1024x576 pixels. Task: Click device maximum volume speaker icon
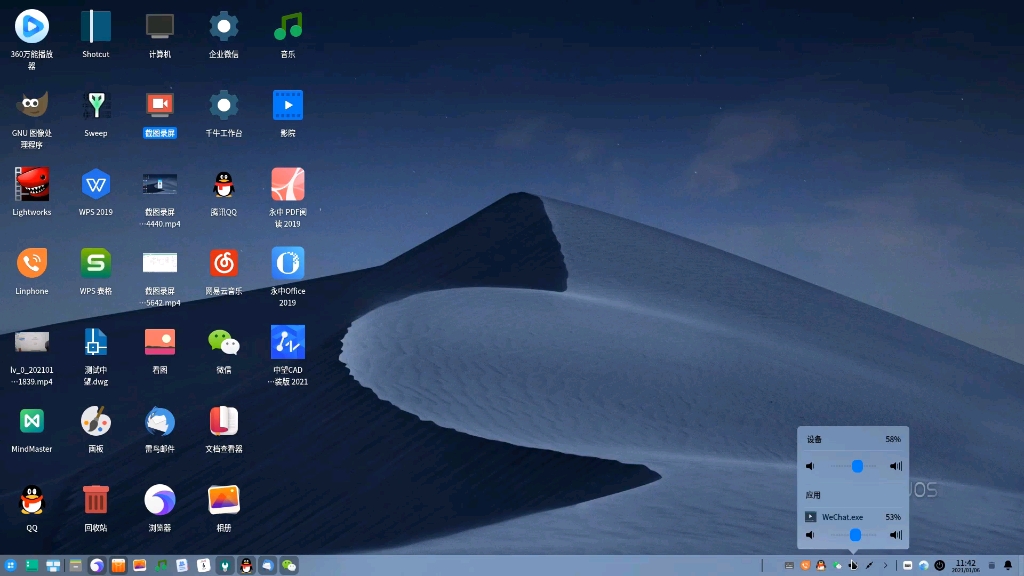click(x=896, y=466)
